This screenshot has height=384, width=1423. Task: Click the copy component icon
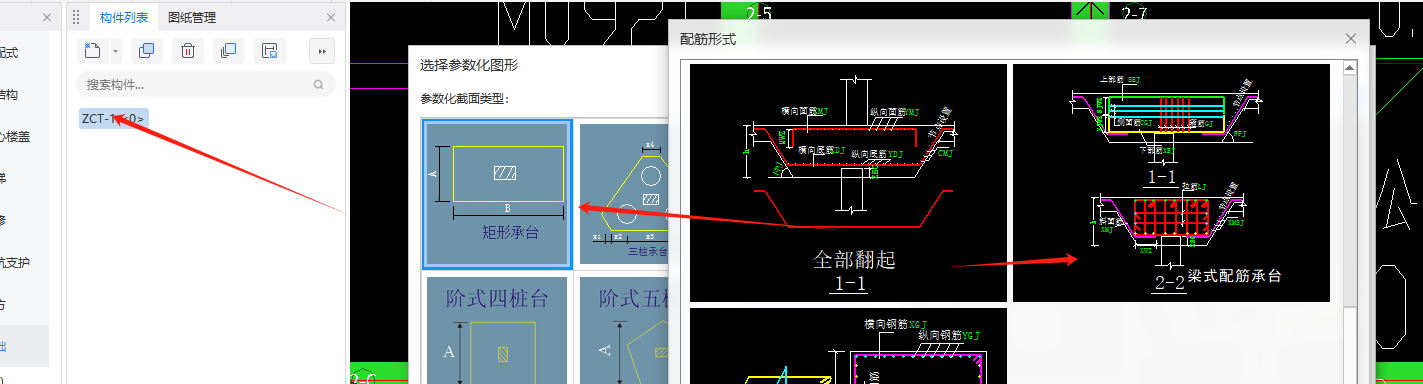click(x=146, y=51)
